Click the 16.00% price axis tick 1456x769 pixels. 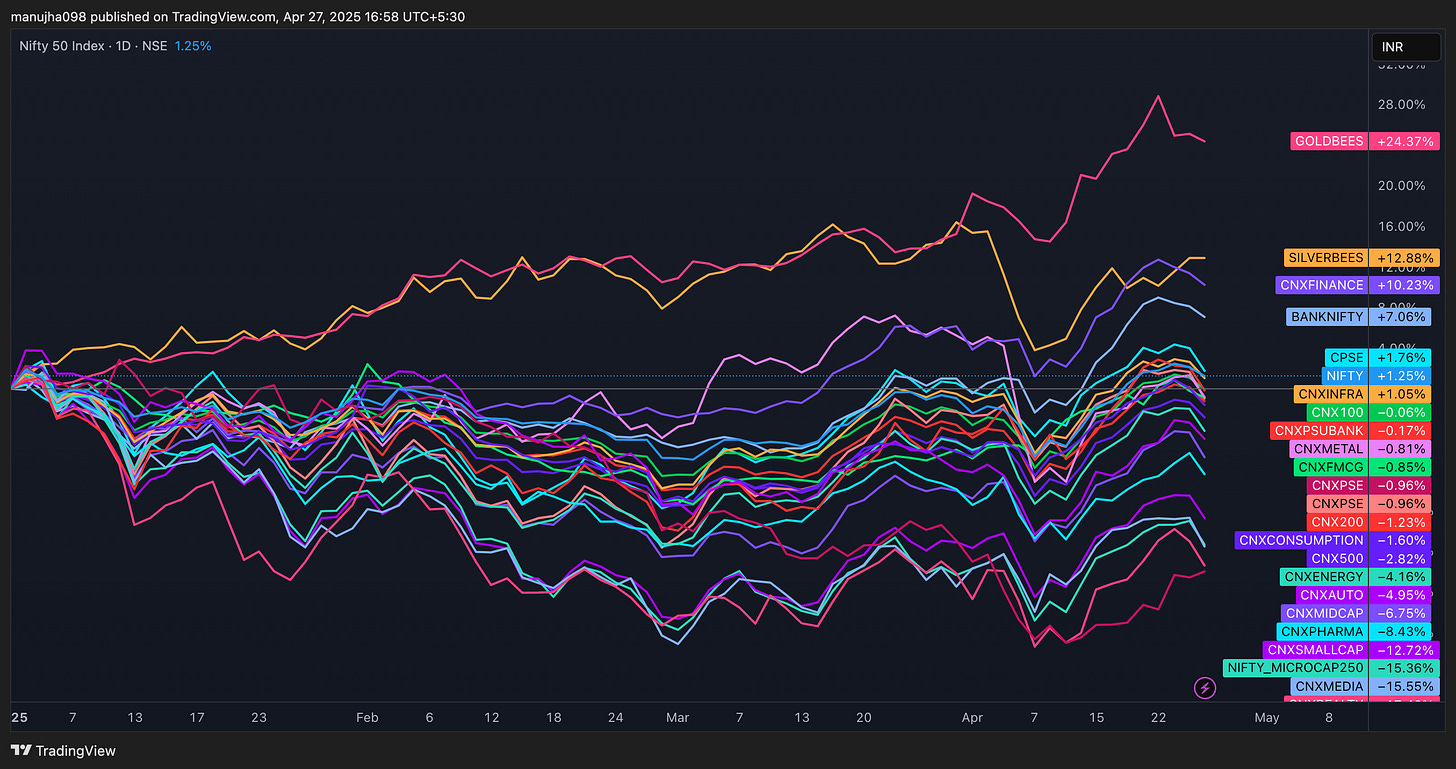pyautogui.click(x=1402, y=226)
